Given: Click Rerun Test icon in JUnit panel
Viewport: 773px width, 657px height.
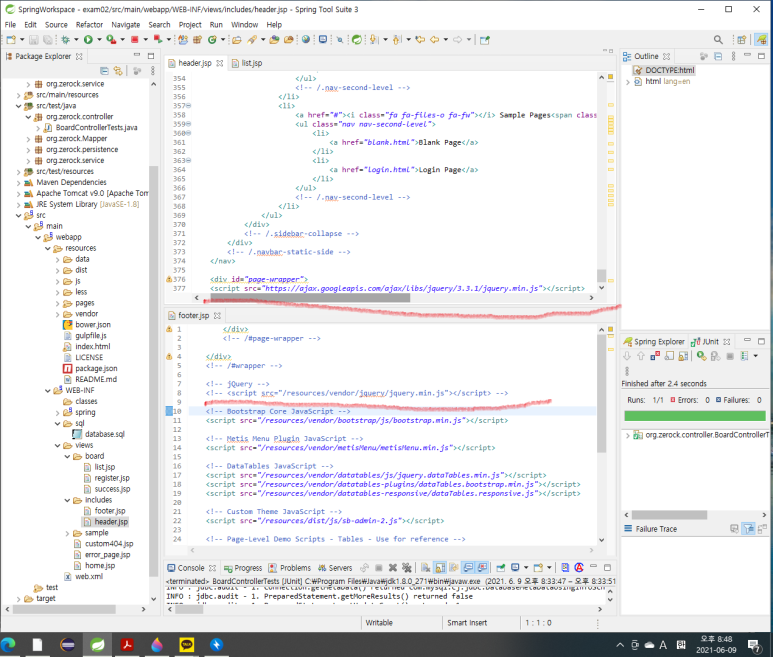Looking at the screenshot, I should [x=701, y=356].
